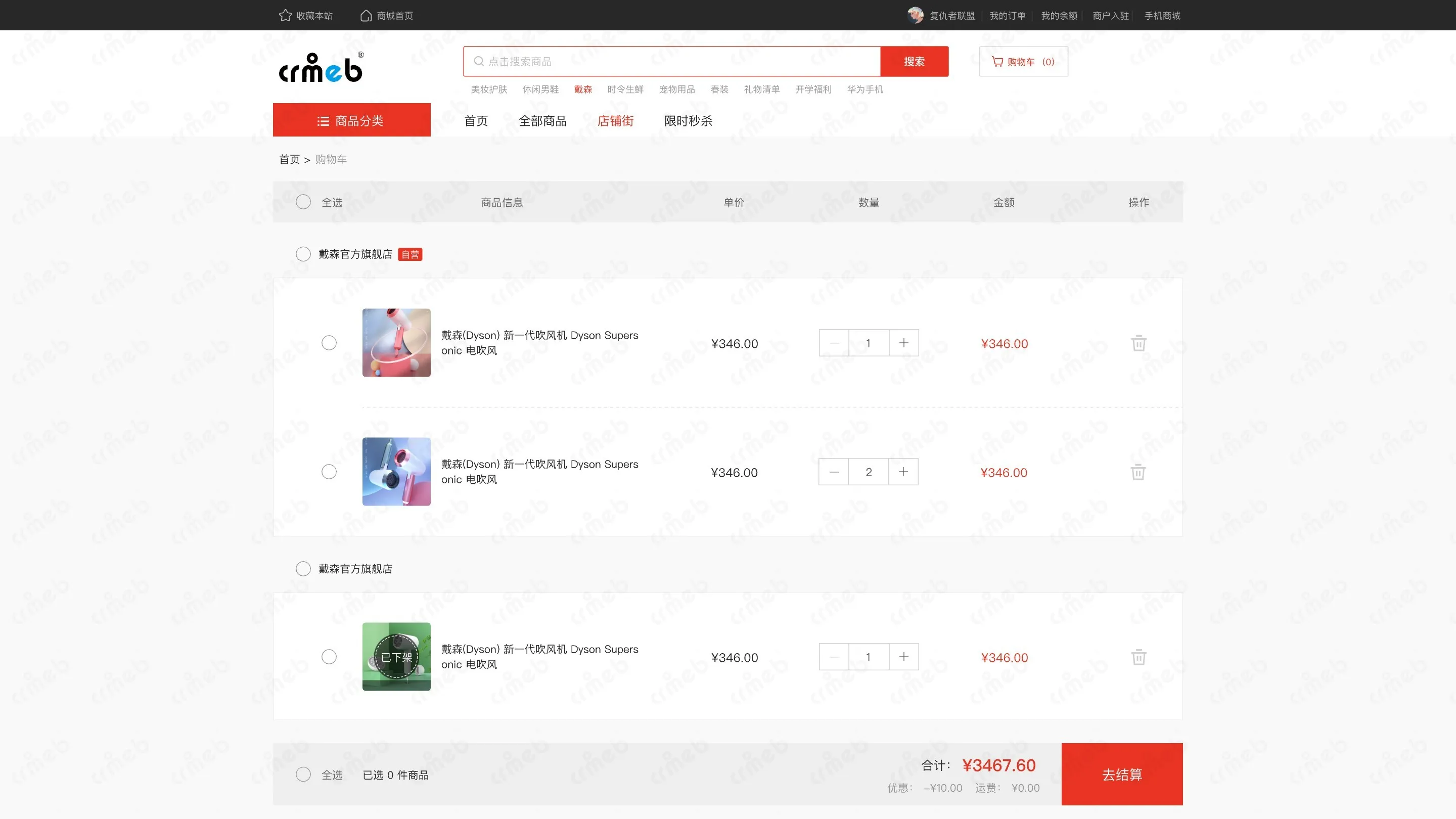1456x819 pixels.
Task: Proceed with the 去结算 button
Action: [x=1122, y=775]
